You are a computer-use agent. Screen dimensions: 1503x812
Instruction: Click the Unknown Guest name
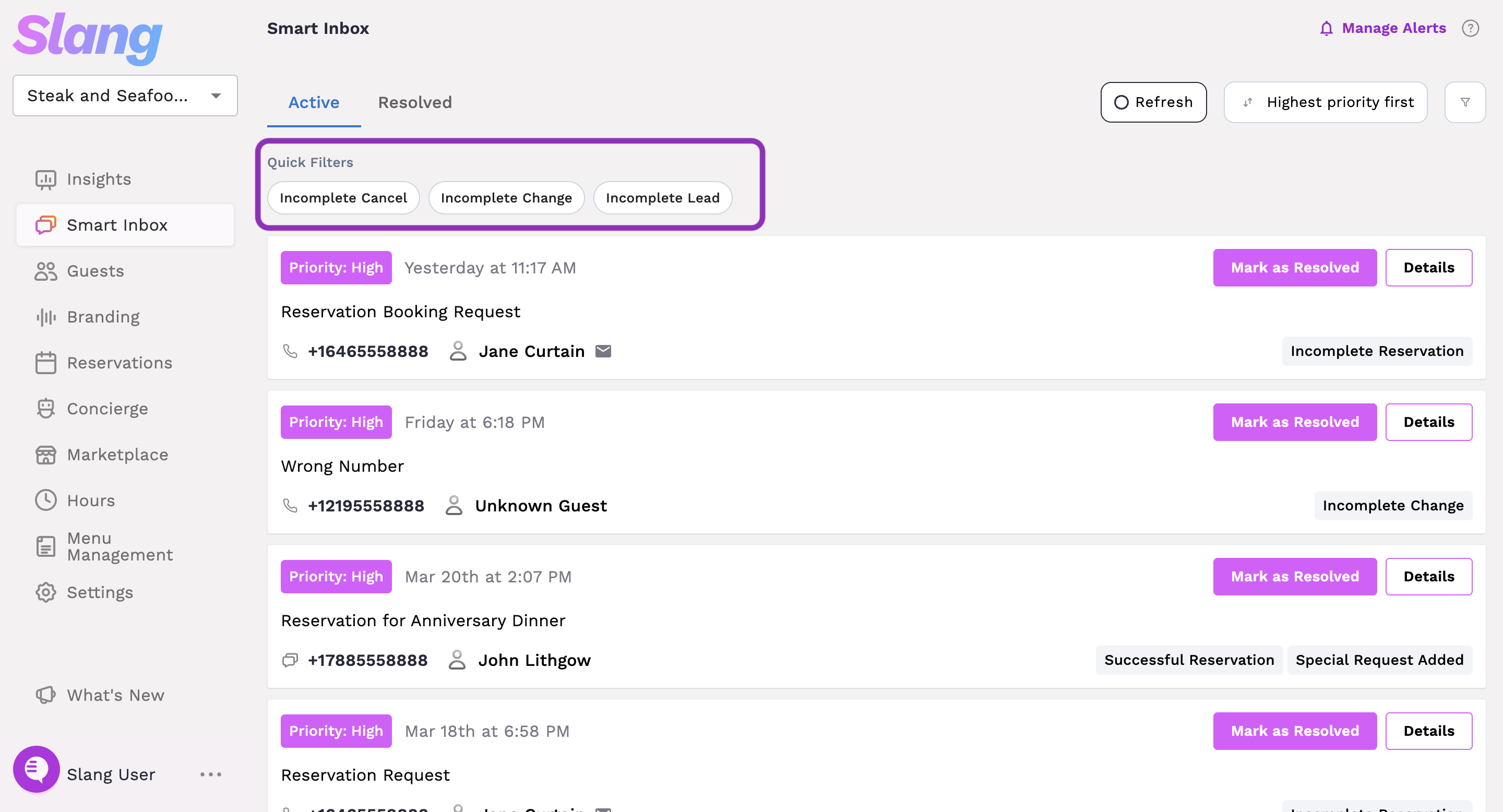coord(541,506)
